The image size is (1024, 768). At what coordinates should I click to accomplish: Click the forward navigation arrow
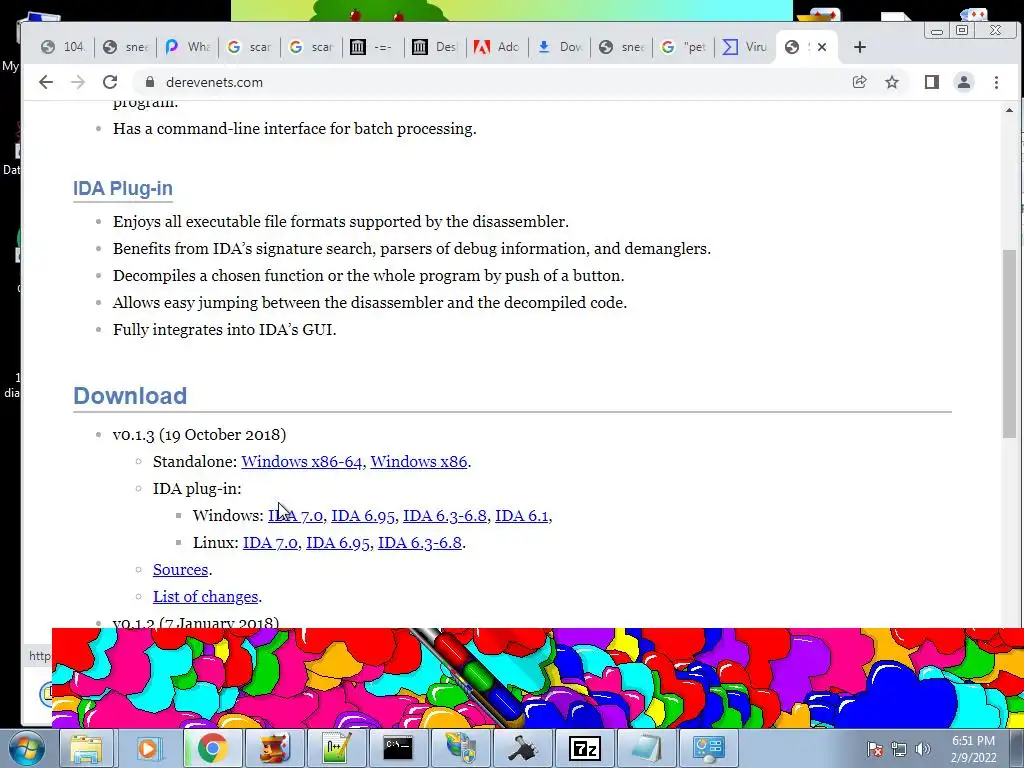click(78, 82)
